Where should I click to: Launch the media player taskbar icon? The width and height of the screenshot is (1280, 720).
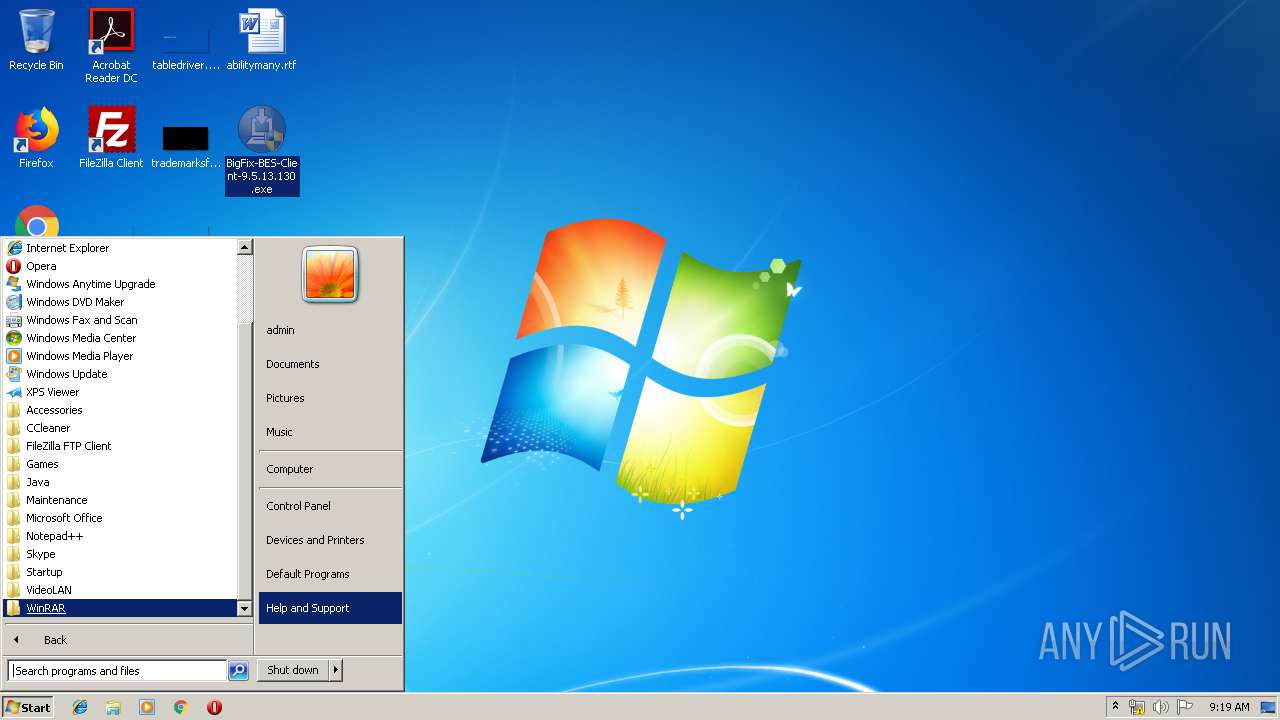click(147, 707)
